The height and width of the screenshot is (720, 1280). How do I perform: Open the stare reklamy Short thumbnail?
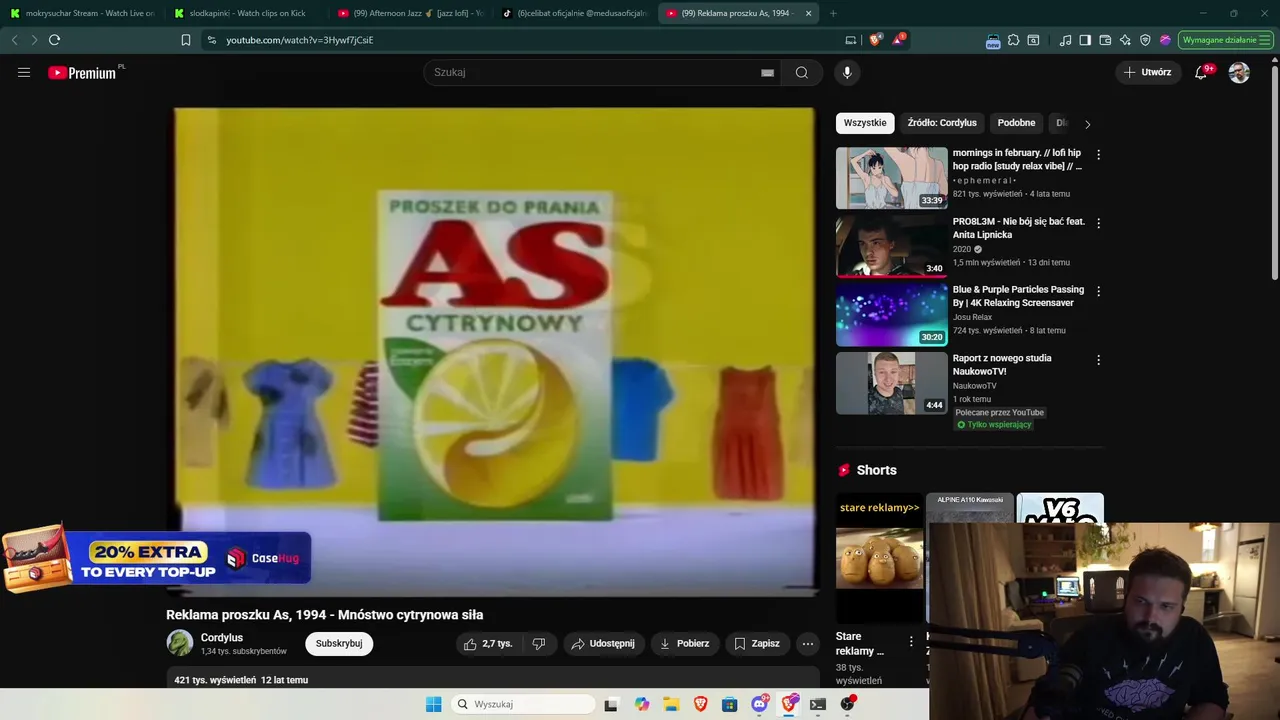click(x=879, y=557)
